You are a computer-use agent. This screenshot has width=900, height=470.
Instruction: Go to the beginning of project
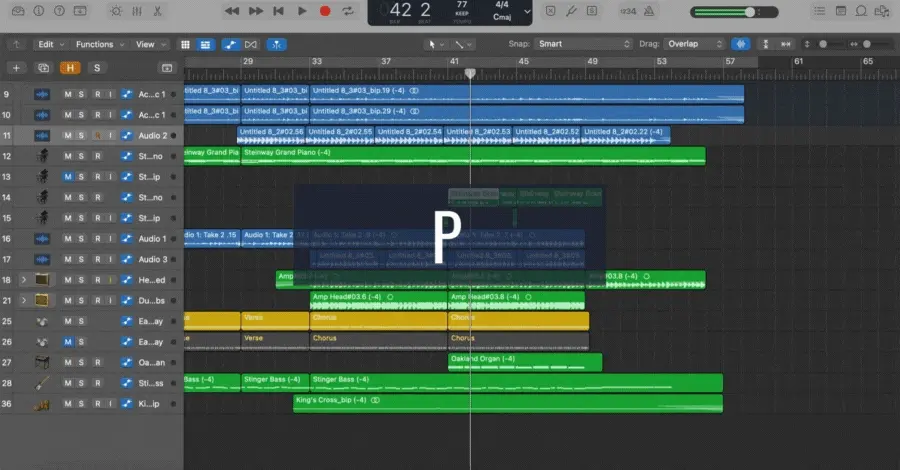(x=279, y=11)
